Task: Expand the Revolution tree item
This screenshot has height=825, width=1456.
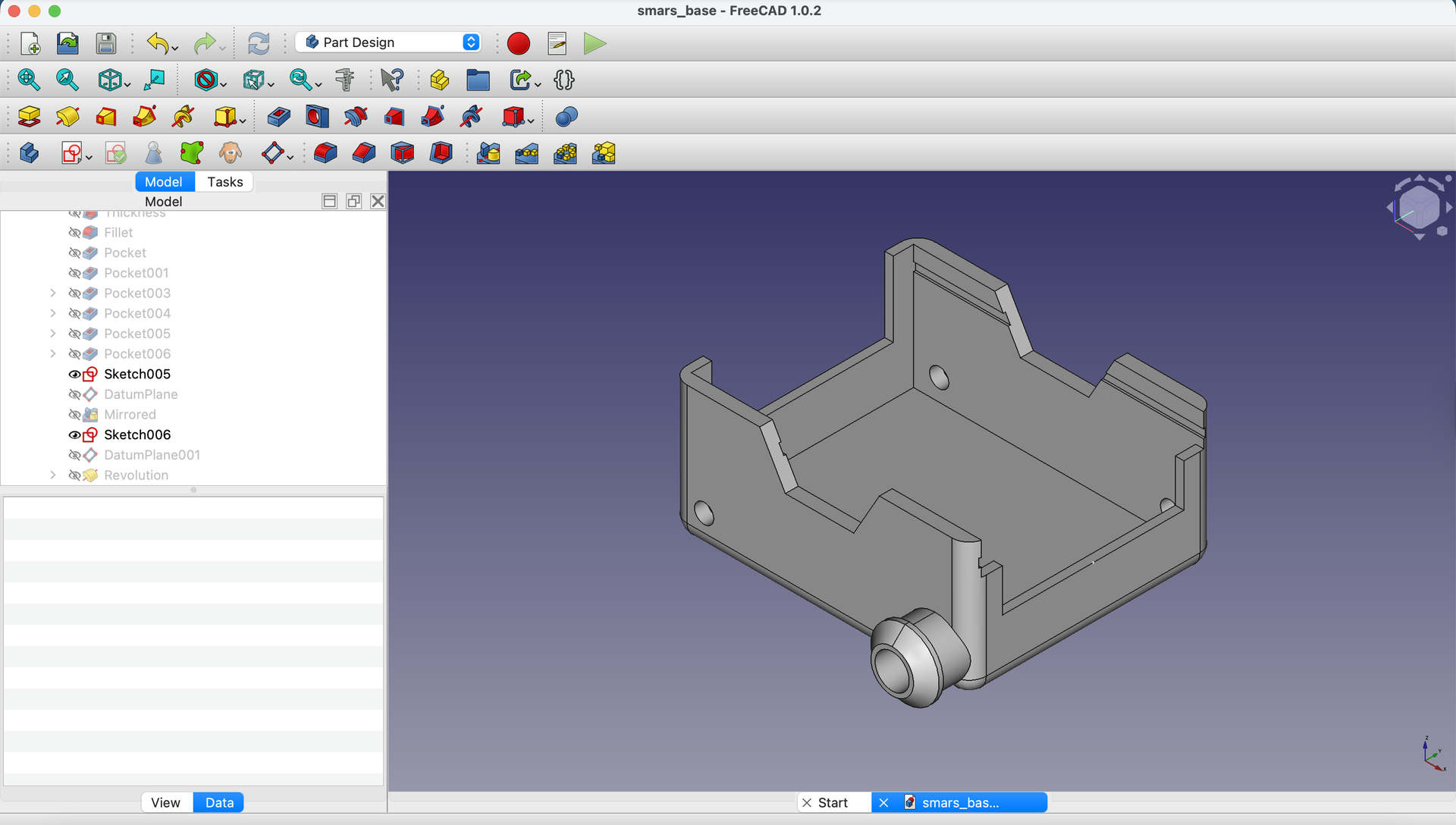Action: click(52, 475)
